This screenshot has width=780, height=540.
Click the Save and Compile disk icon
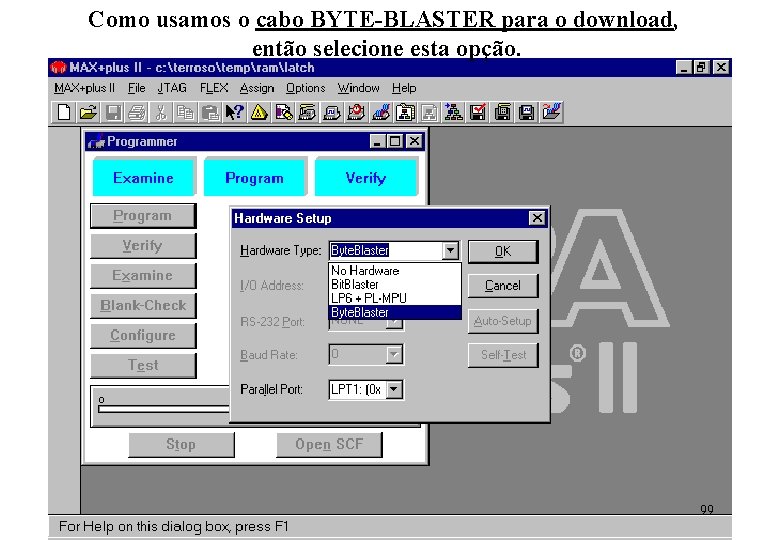pyautogui.click(x=502, y=112)
